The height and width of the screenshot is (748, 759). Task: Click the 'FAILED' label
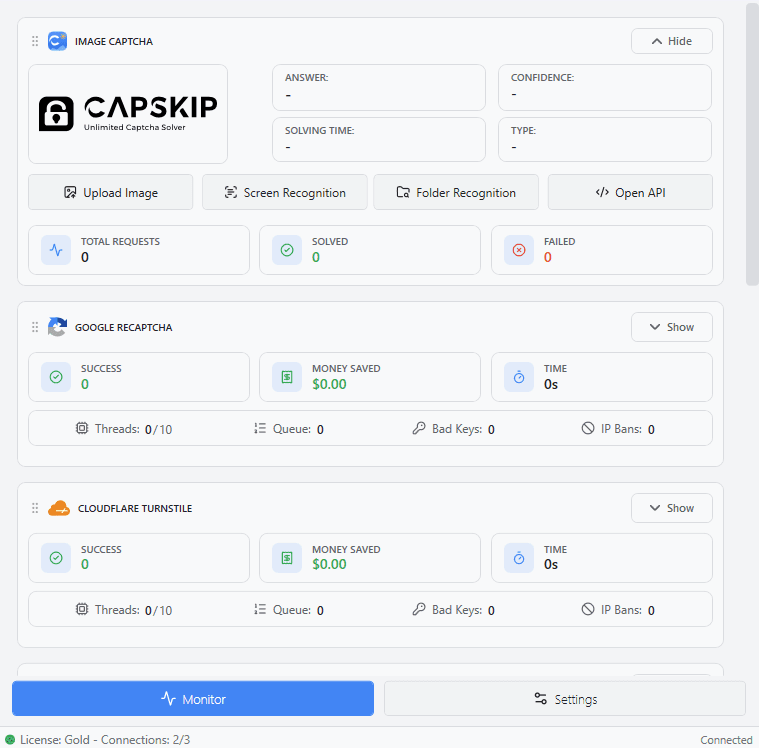click(560, 242)
